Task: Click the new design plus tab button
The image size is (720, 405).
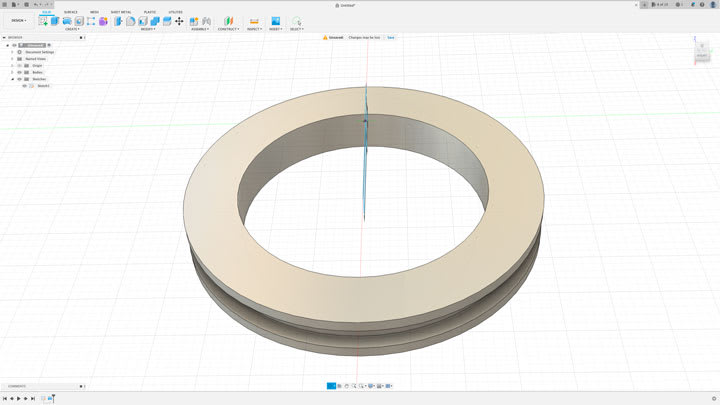Action: pos(644,5)
